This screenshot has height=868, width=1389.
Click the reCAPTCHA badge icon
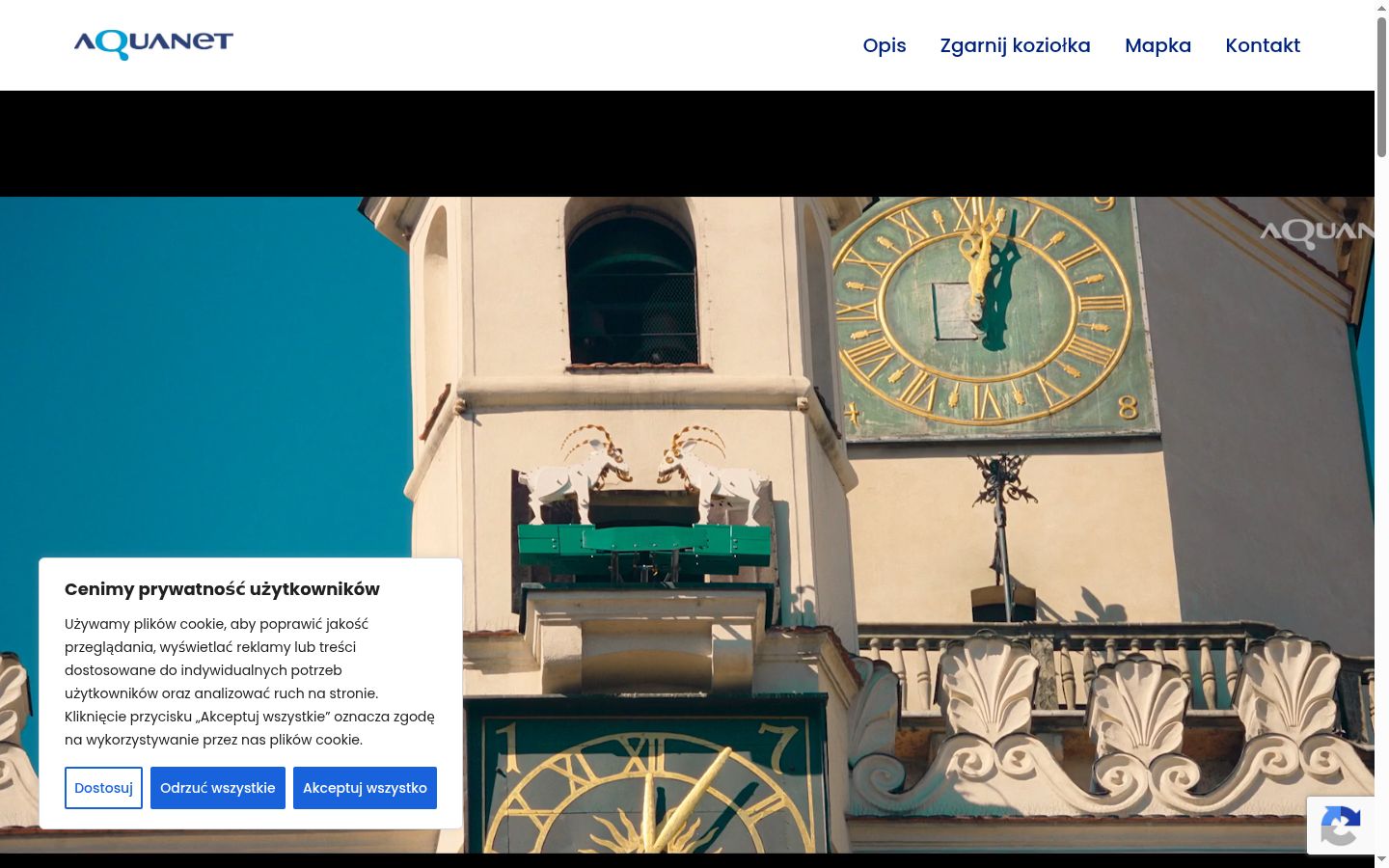(1341, 826)
